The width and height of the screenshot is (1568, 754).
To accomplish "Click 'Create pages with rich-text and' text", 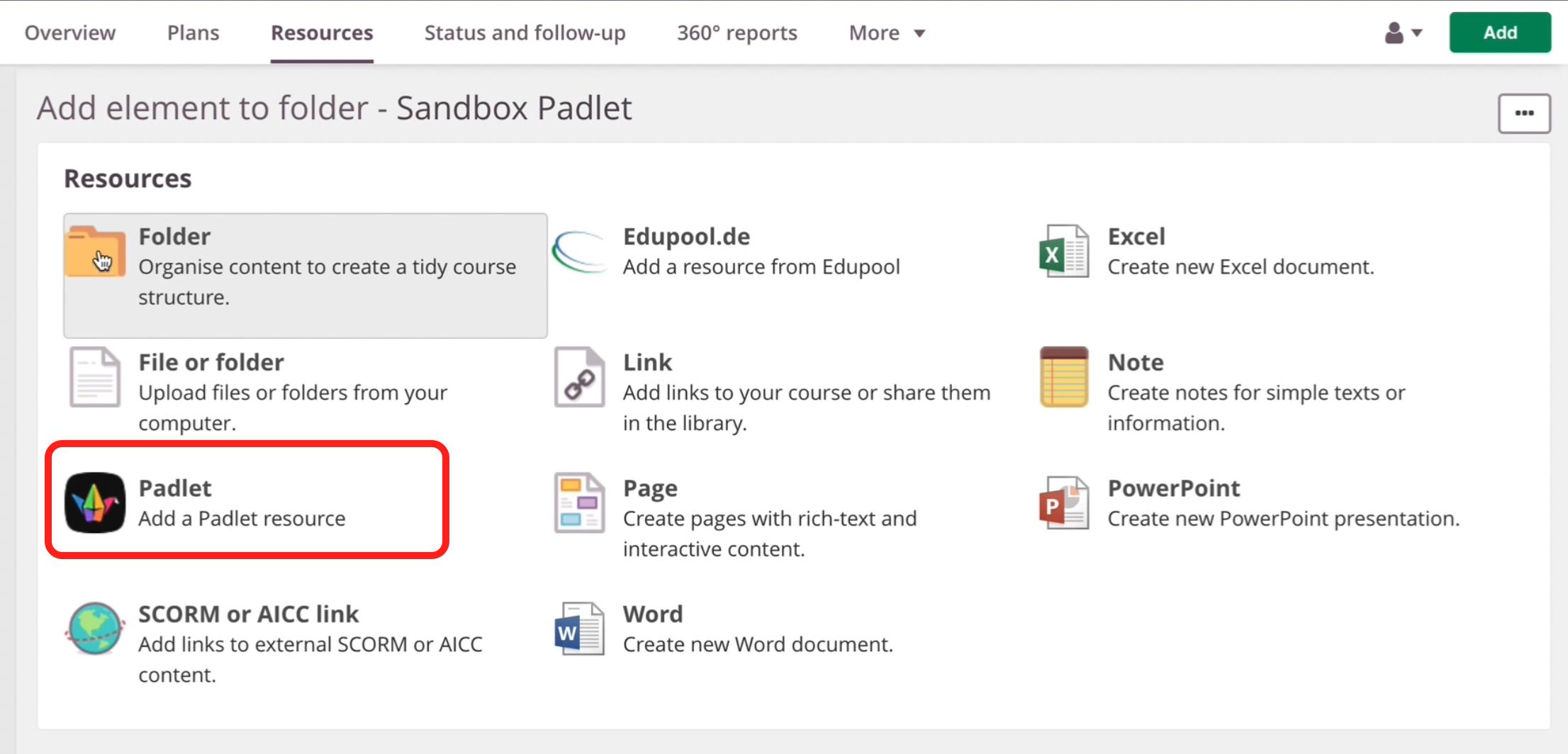I will pos(770,519).
